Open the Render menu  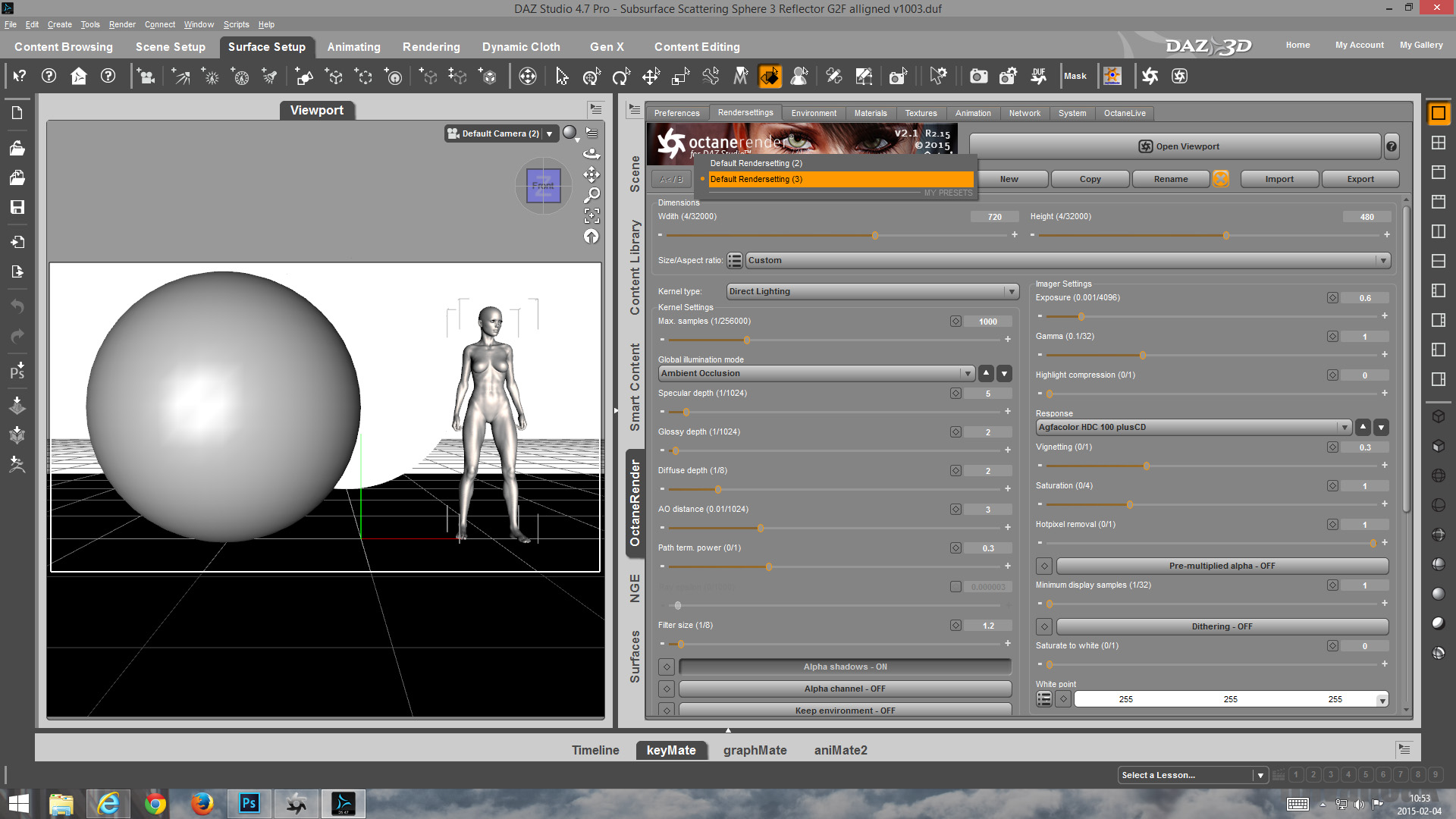pyautogui.click(x=122, y=24)
